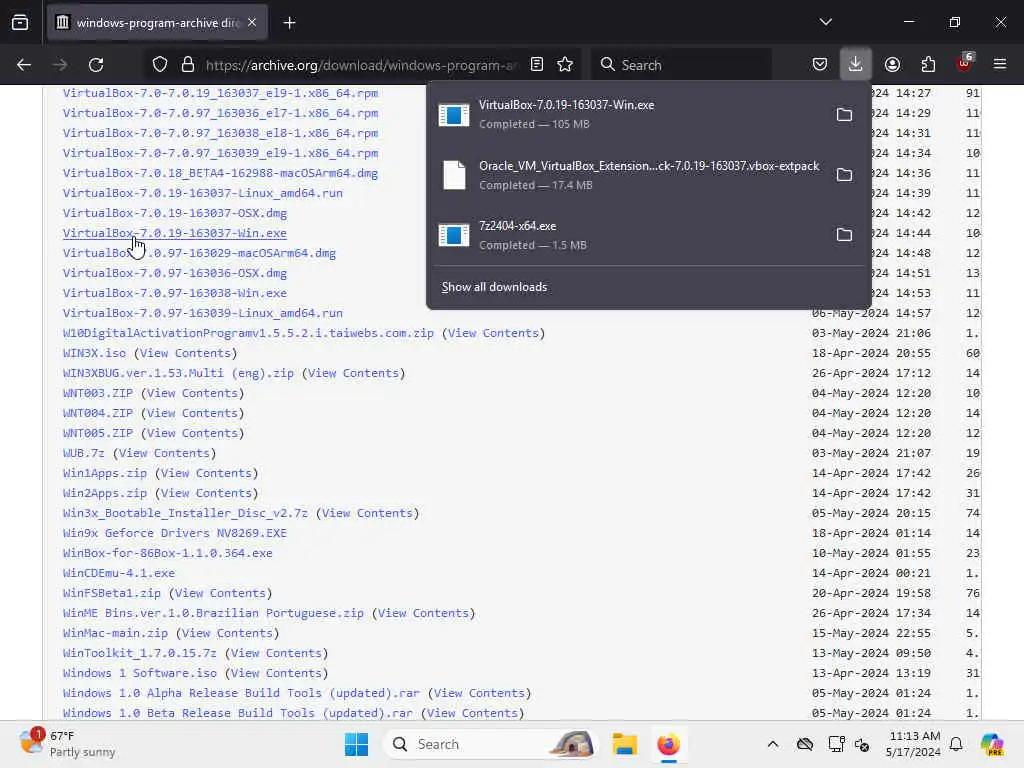This screenshot has height=768, width=1024.
Task: Open Windows 1 Software.iso link
Action: click(x=139, y=673)
